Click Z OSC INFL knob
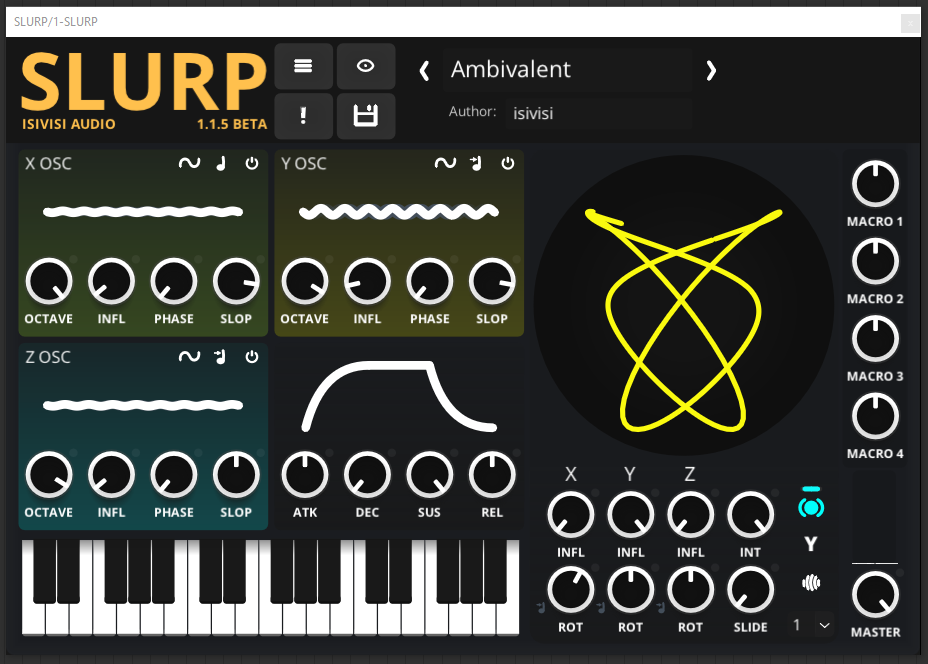This screenshot has width=928, height=664. coord(111,475)
